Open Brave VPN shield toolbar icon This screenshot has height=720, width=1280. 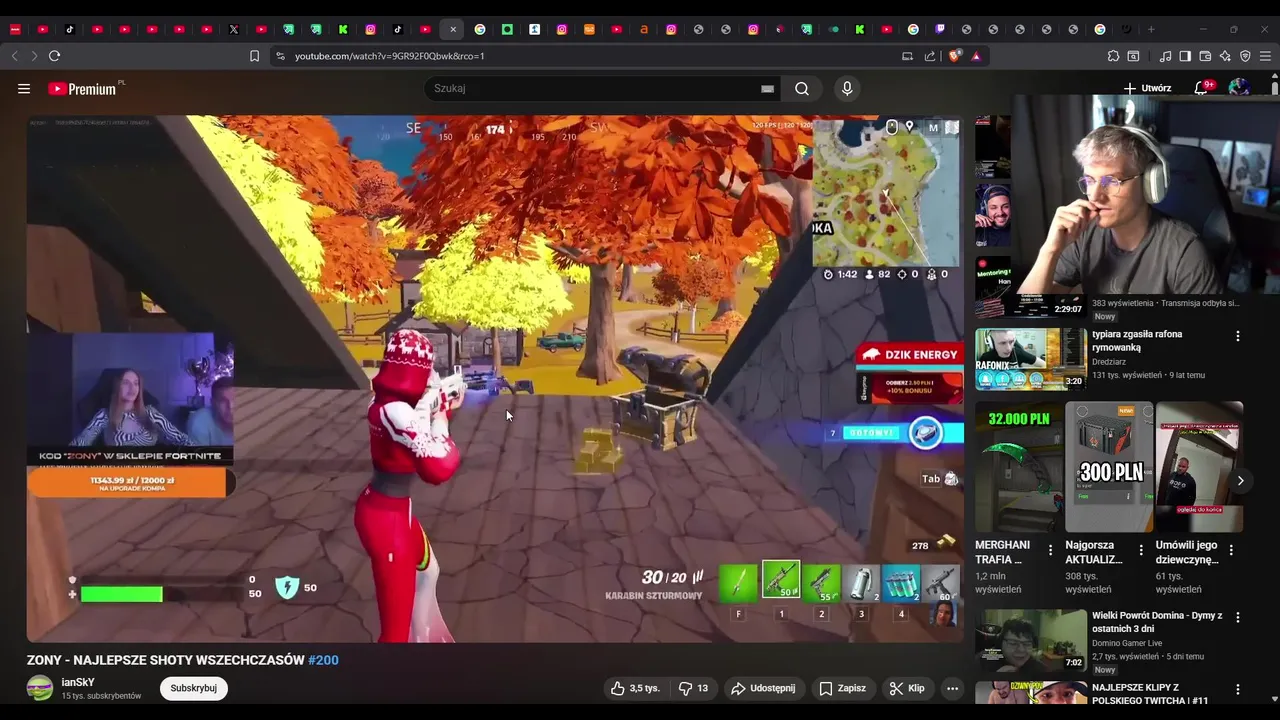1245,56
